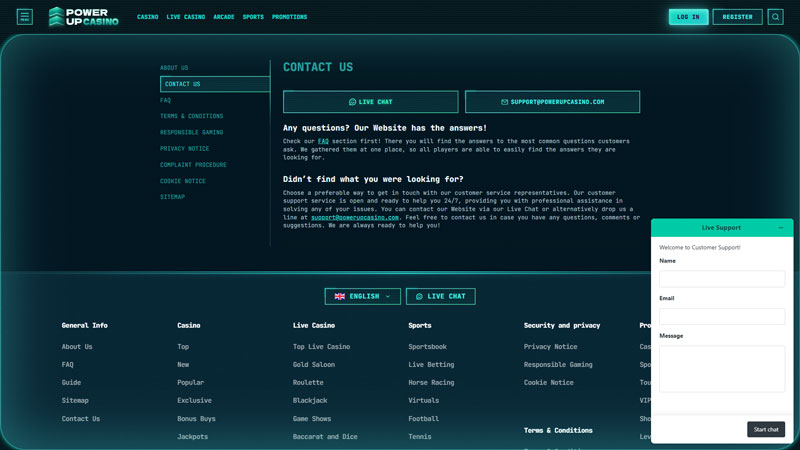Click the FAQ link in paragraph text

[x=323, y=141]
